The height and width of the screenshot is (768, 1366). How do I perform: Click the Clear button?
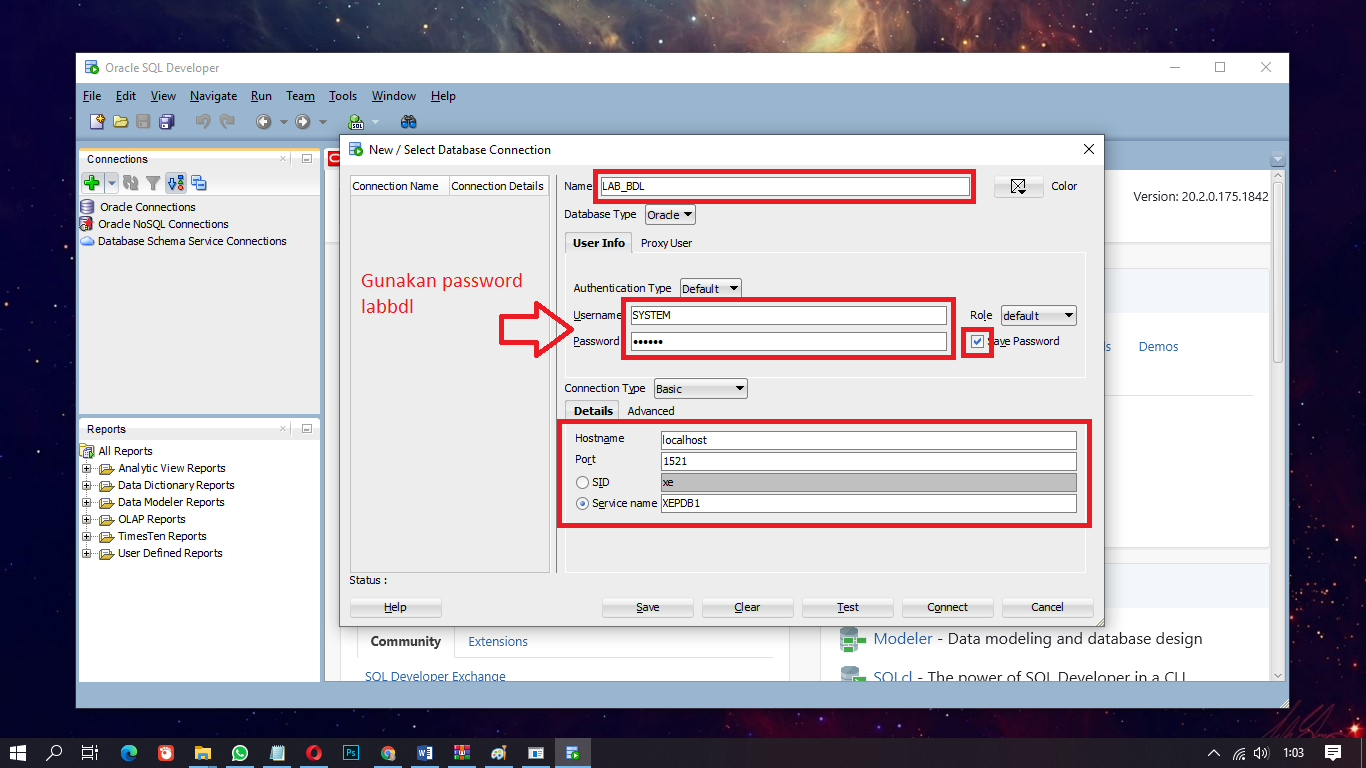coord(747,607)
